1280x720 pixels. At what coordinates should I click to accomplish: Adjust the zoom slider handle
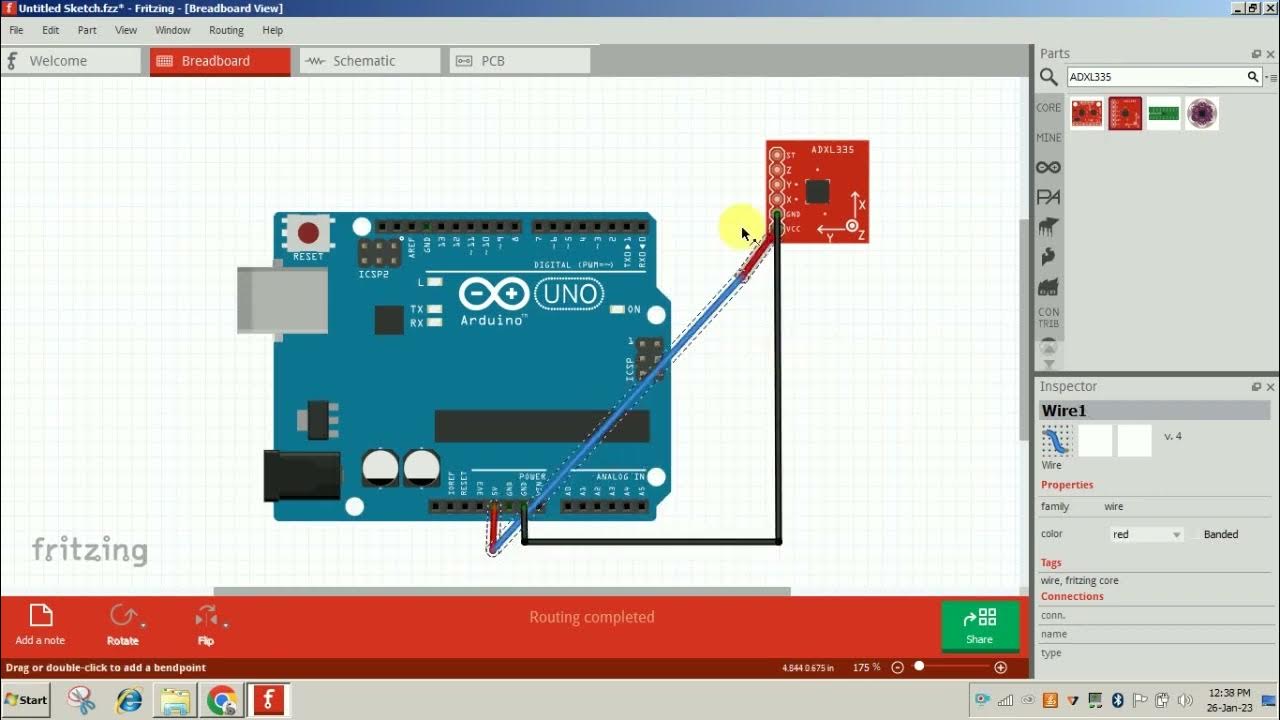pyautogui.click(x=919, y=666)
